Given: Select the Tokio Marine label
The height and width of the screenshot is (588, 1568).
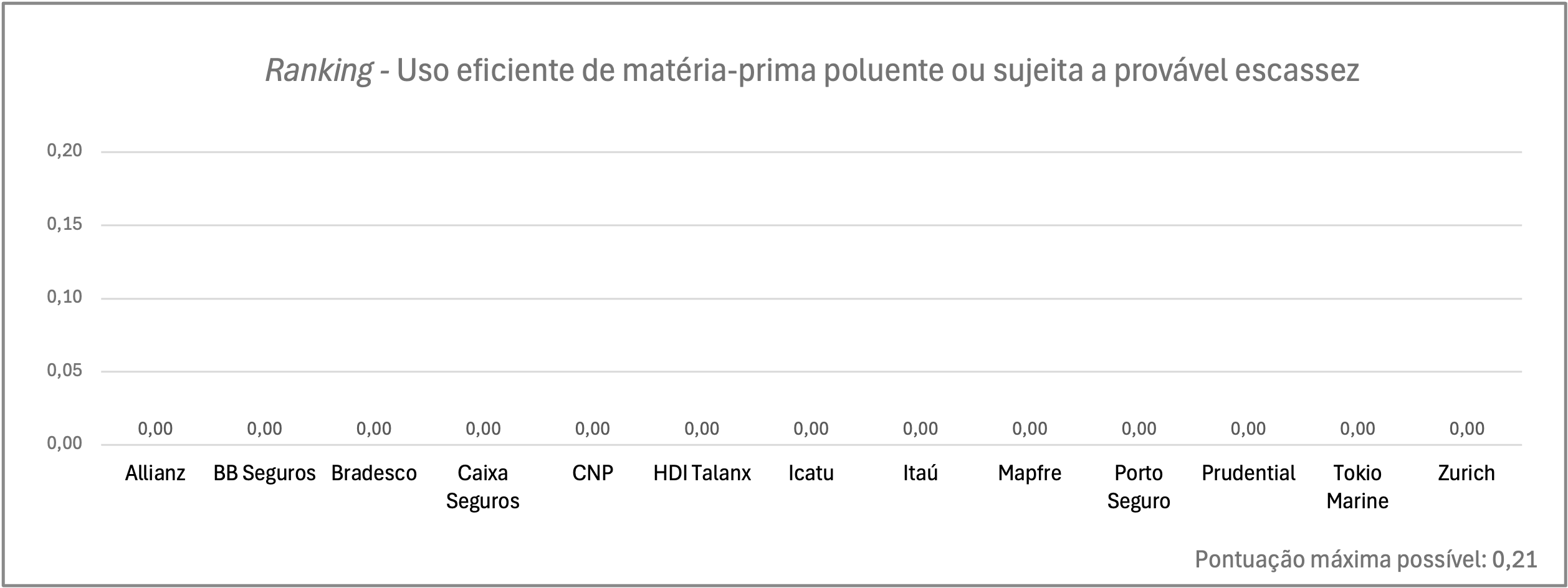Looking at the screenshot, I should click(x=1357, y=487).
